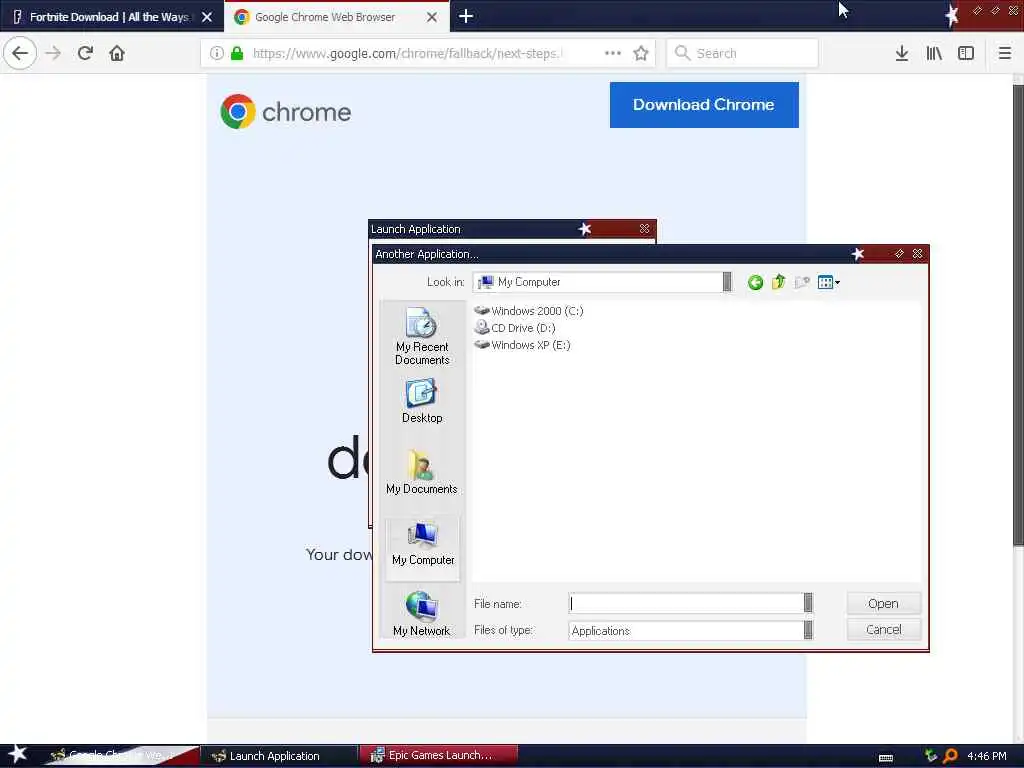Click the Open button in file dialog
Screen dimensions: 1024x768
884,603
